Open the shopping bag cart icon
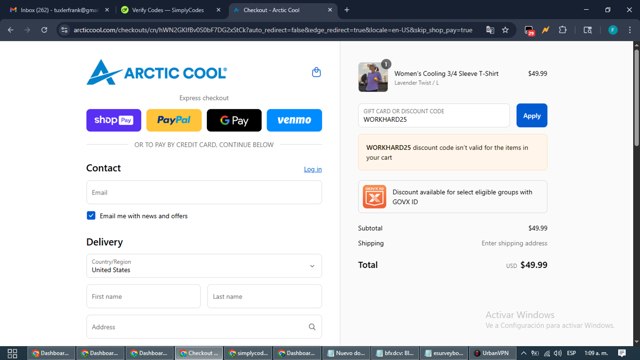Image resolution: width=640 pixels, height=360 pixels. point(316,73)
